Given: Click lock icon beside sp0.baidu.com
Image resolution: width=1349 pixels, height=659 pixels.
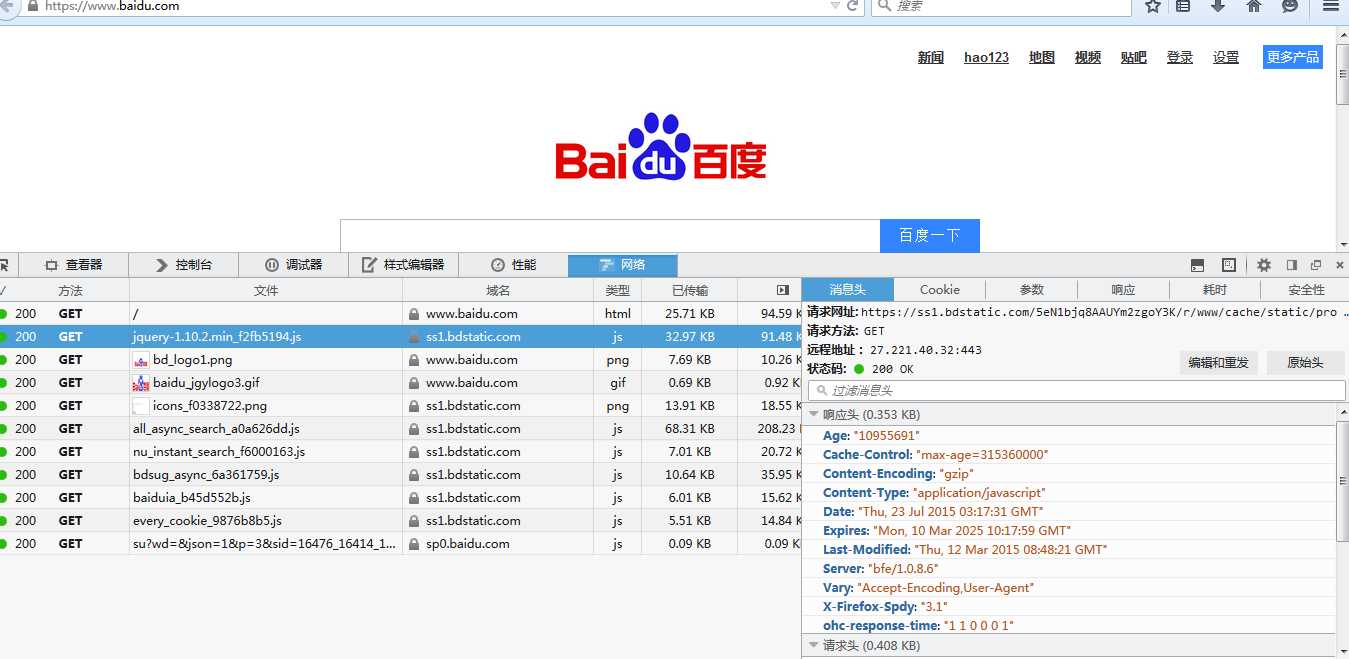Looking at the screenshot, I should tap(413, 544).
